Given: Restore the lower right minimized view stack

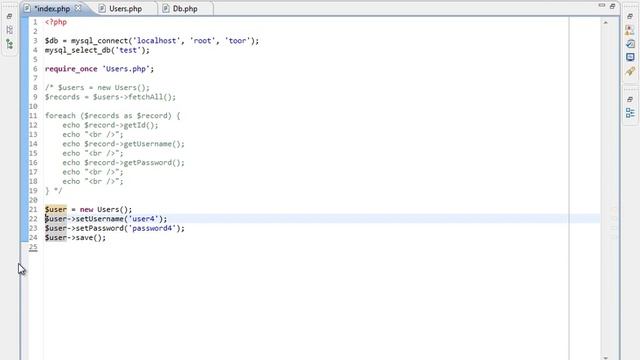Looking at the screenshot, I should point(630,99).
